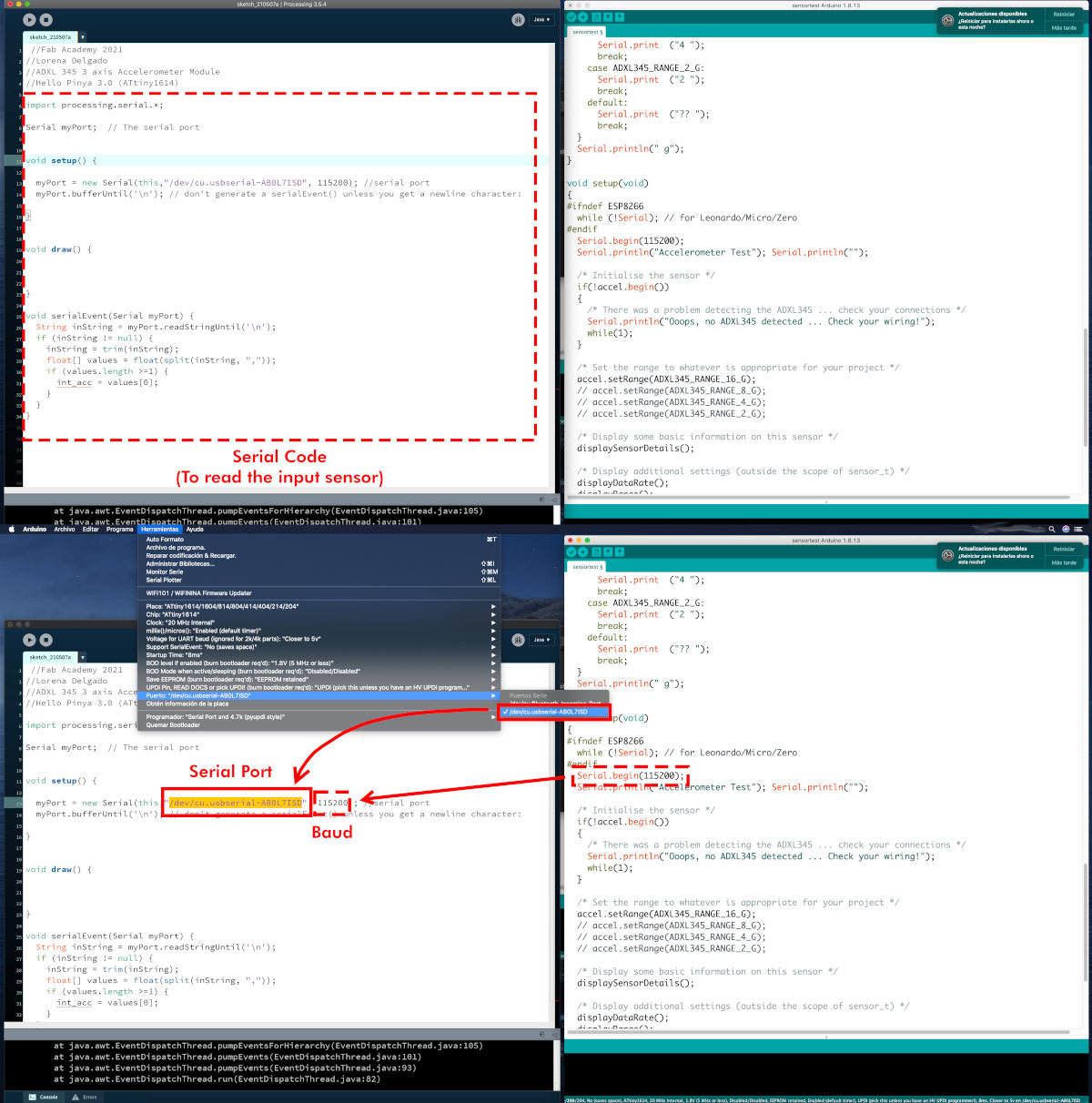Open Monitor Serie from the menu
This screenshot has width=1092, height=1103.
click(320, 572)
